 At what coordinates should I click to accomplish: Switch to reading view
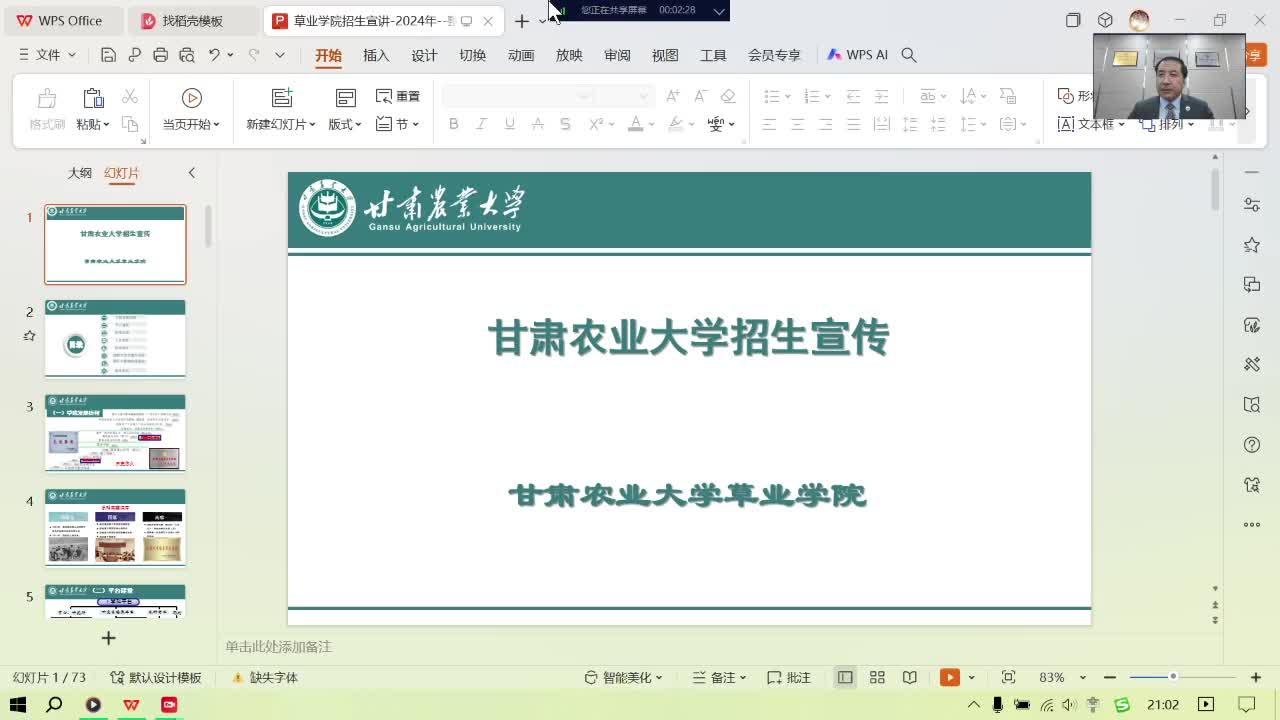(909, 677)
